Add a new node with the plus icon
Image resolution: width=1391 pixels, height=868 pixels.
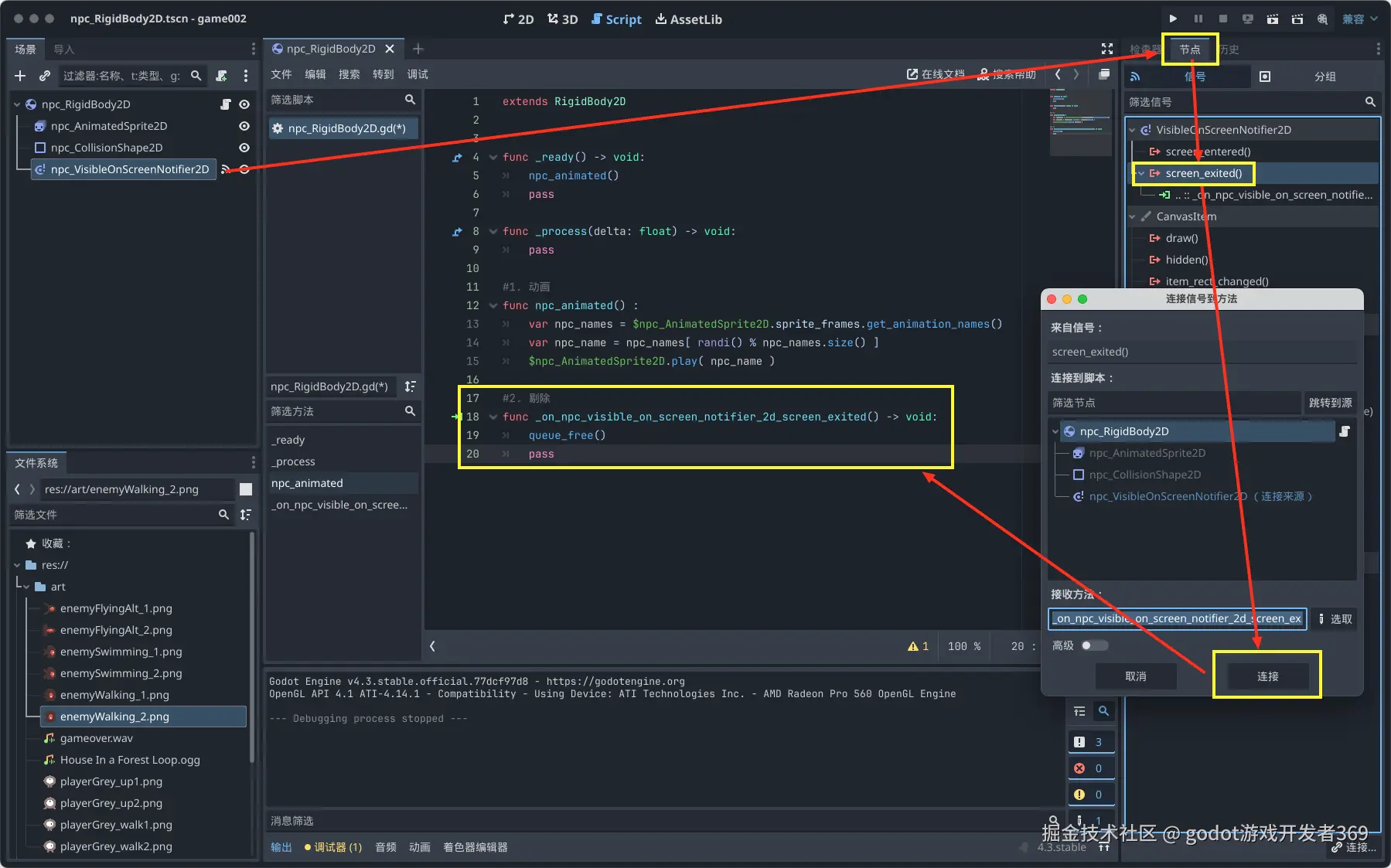tap(20, 76)
